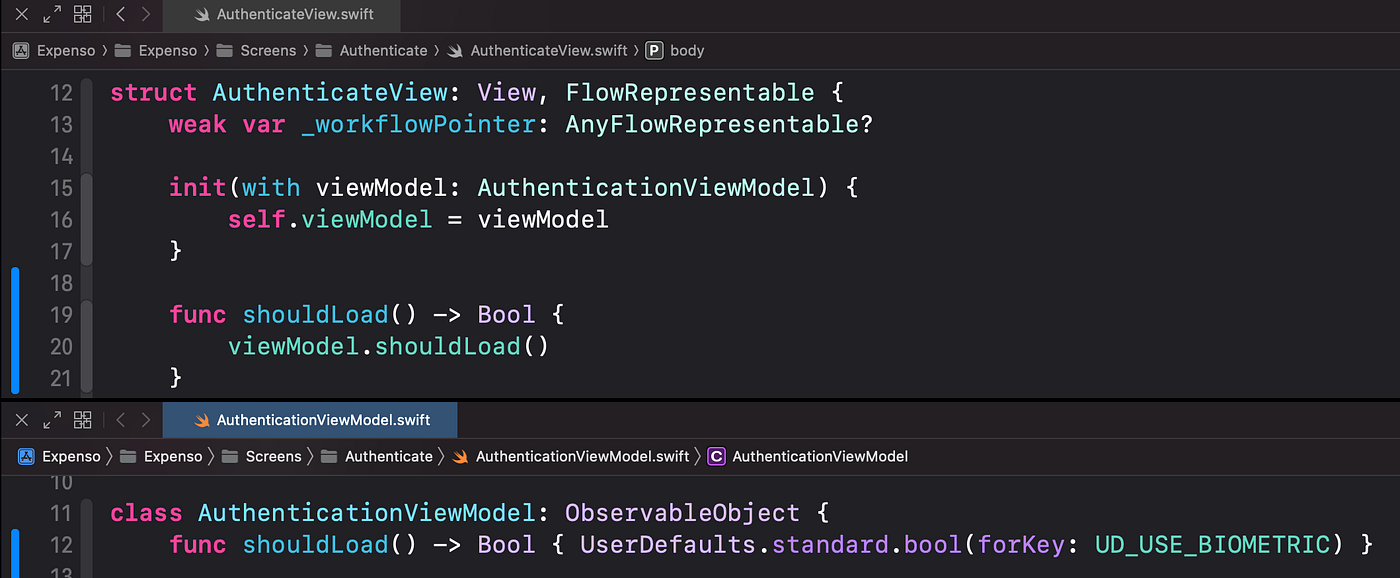Toggle focused editor mode on the top pane

(52, 14)
